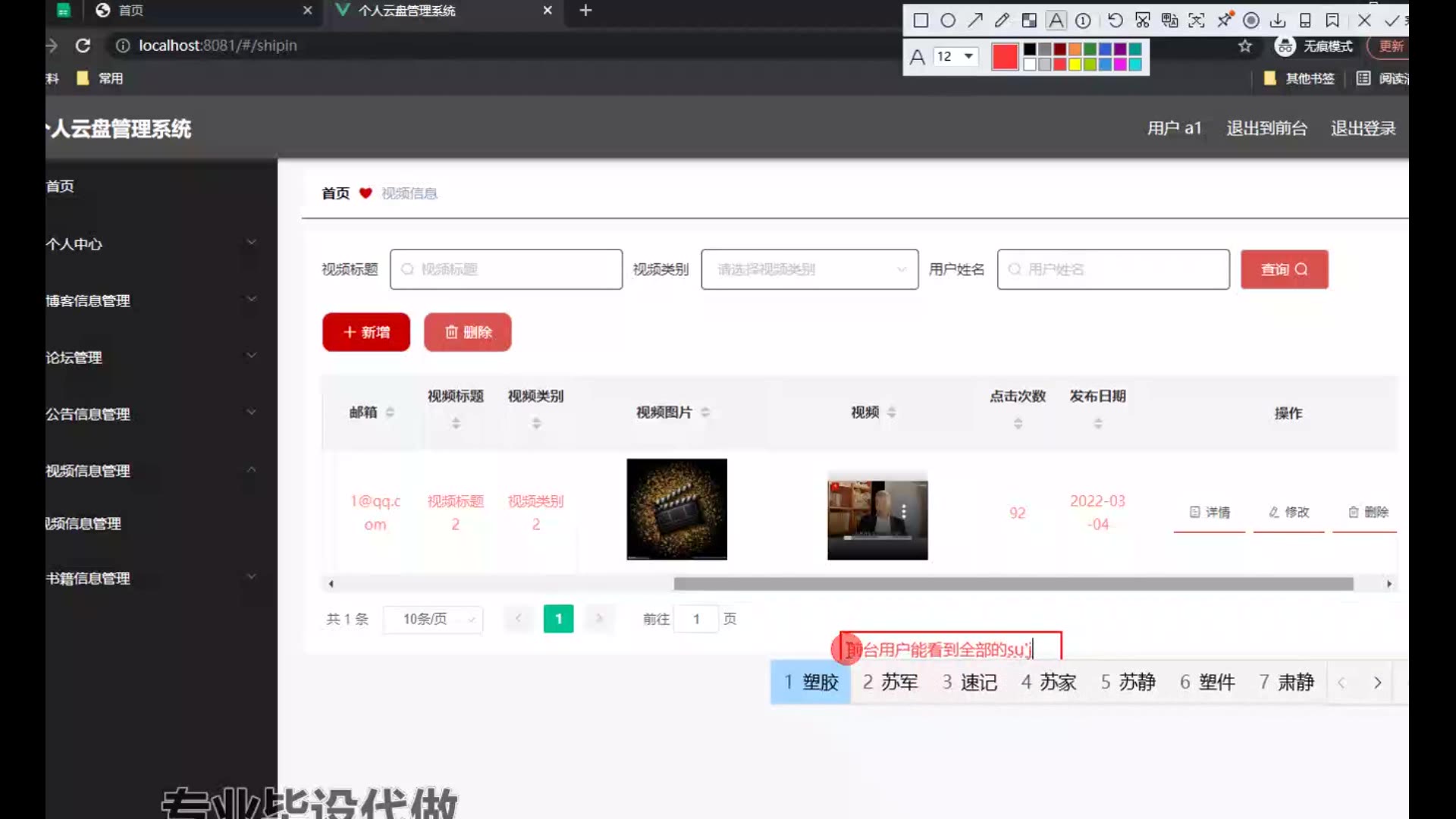Start screen recording with record icon
Image resolution: width=1456 pixels, height=819 pixels.
point(1251,20)
